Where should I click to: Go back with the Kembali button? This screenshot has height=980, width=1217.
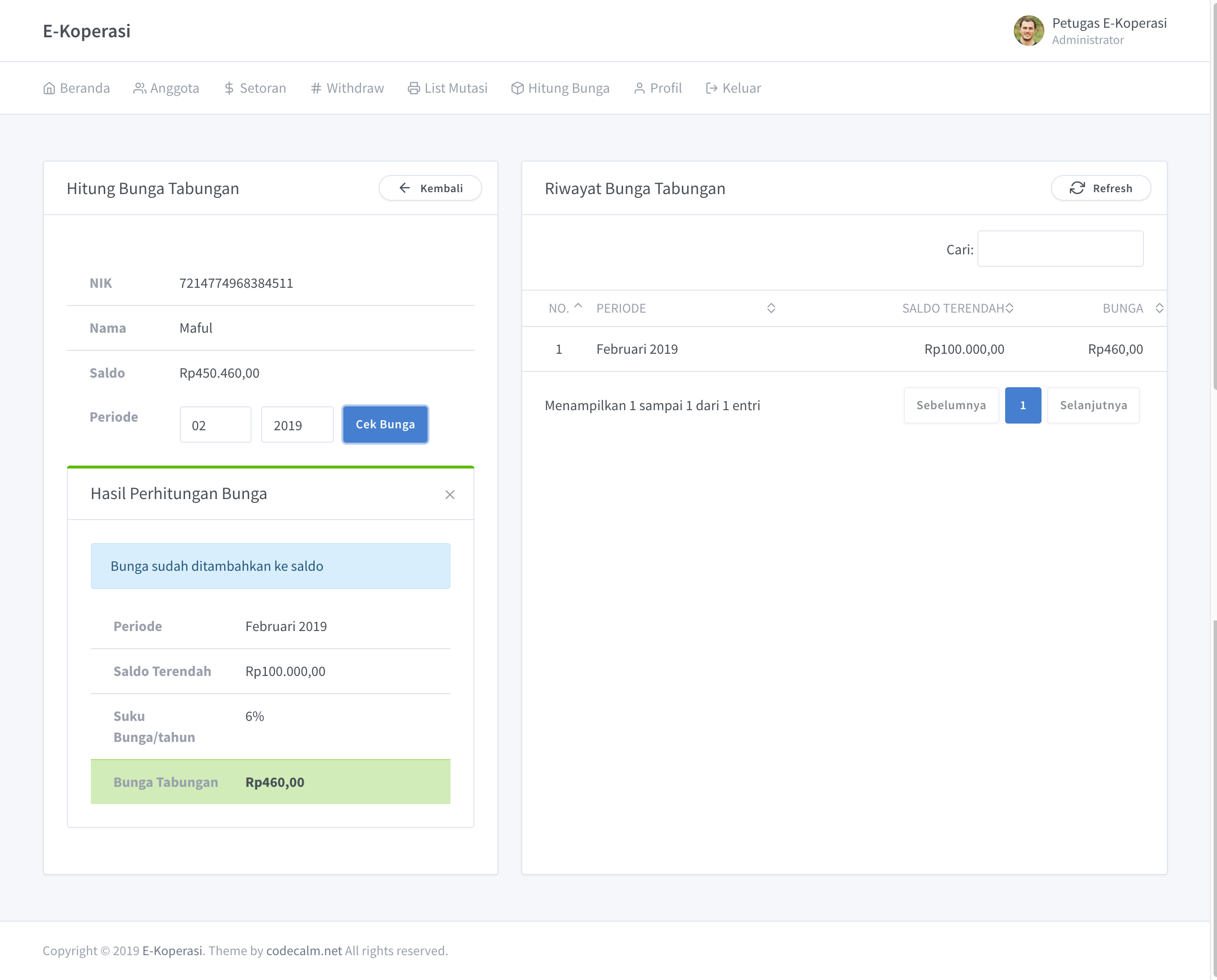coord(430,188)
